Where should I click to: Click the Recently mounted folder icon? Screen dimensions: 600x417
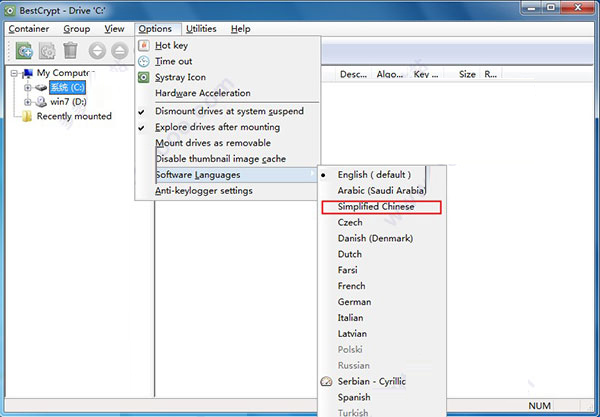[27, 116]
